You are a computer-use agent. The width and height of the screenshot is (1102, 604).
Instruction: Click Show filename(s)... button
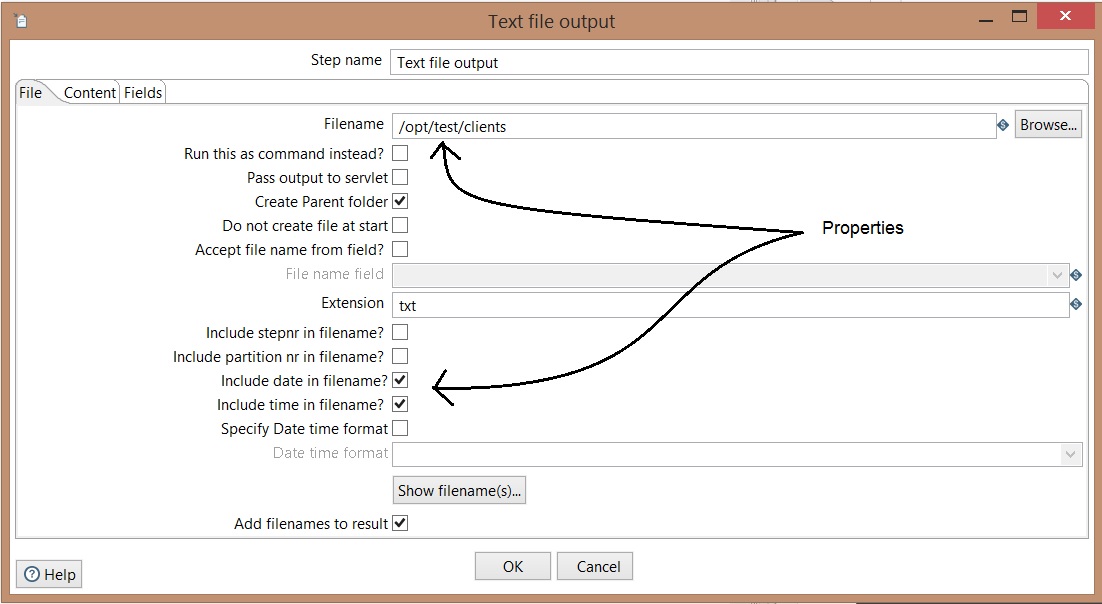(x=459, y=490)
